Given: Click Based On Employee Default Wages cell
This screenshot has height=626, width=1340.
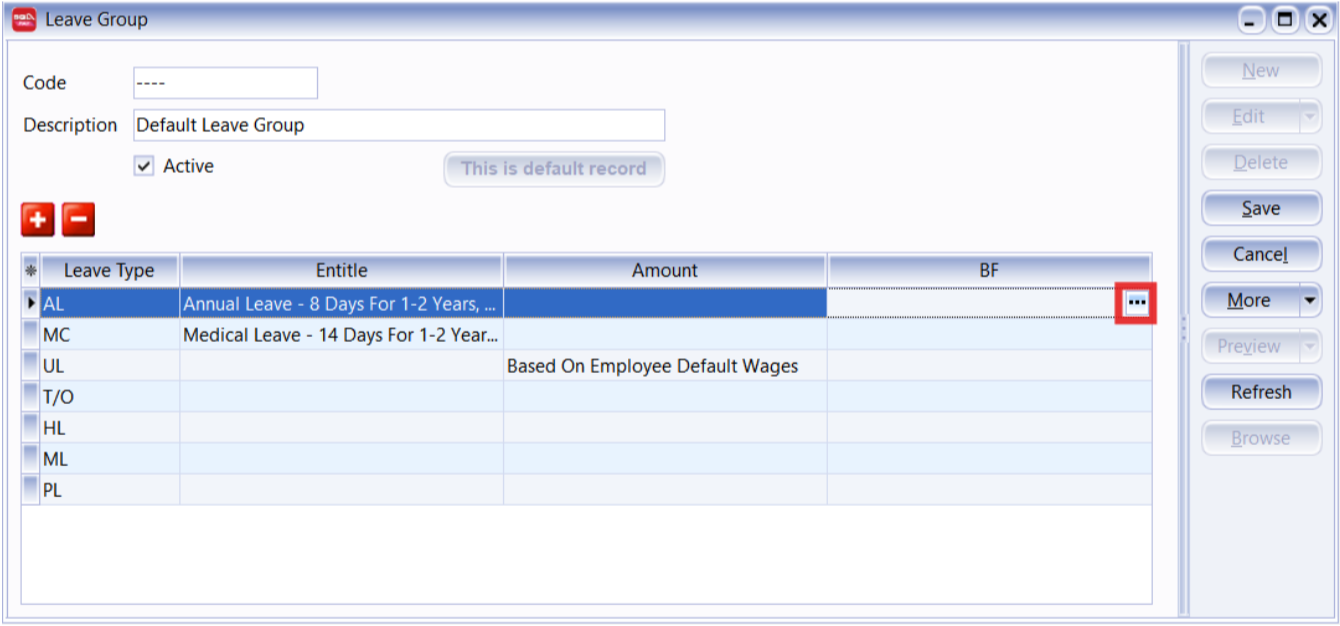Looking at the screenshot, I should (x=665, y=366).
